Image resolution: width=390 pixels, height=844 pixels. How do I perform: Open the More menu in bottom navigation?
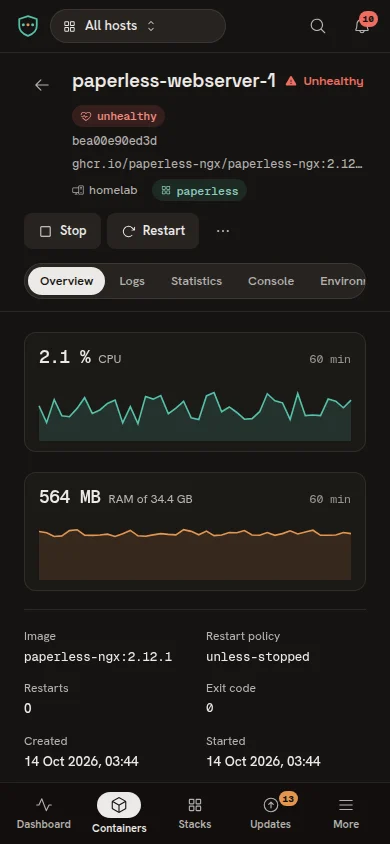click(346, 813)
